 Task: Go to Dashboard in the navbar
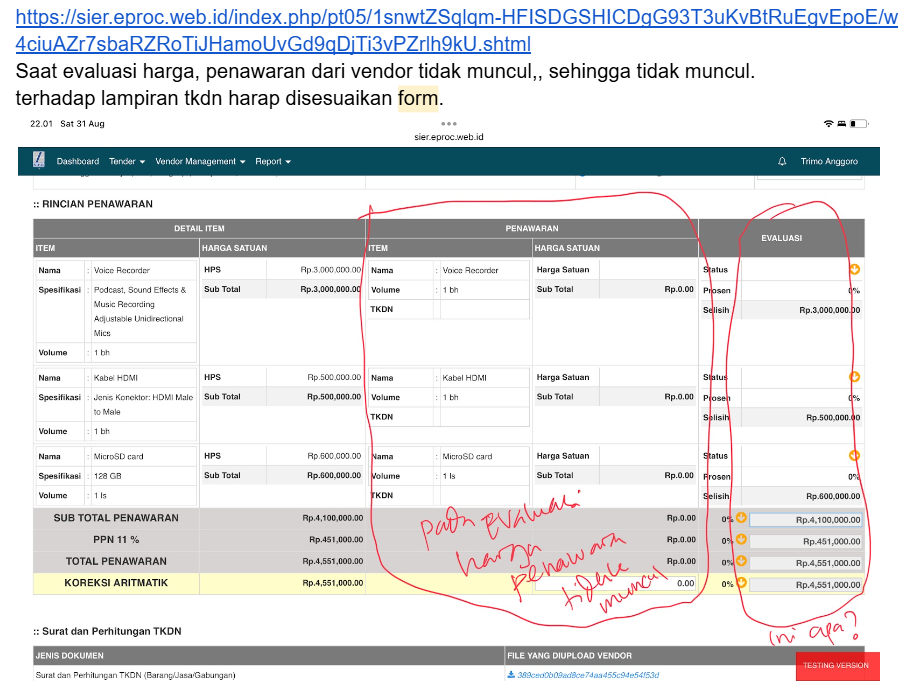78,161
